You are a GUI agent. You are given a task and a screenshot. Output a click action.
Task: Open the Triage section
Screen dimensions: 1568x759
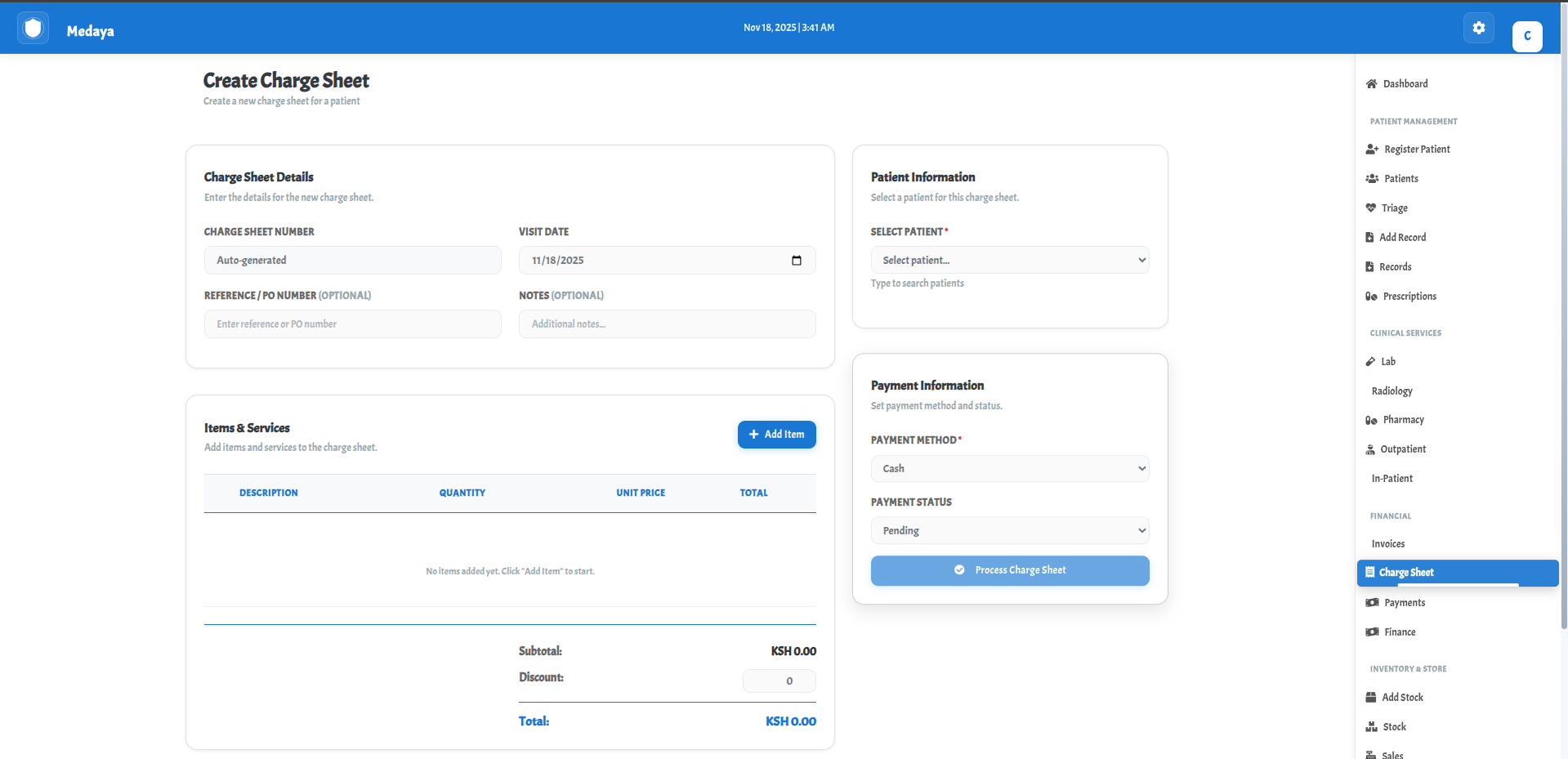click(x=1394, y=208)
